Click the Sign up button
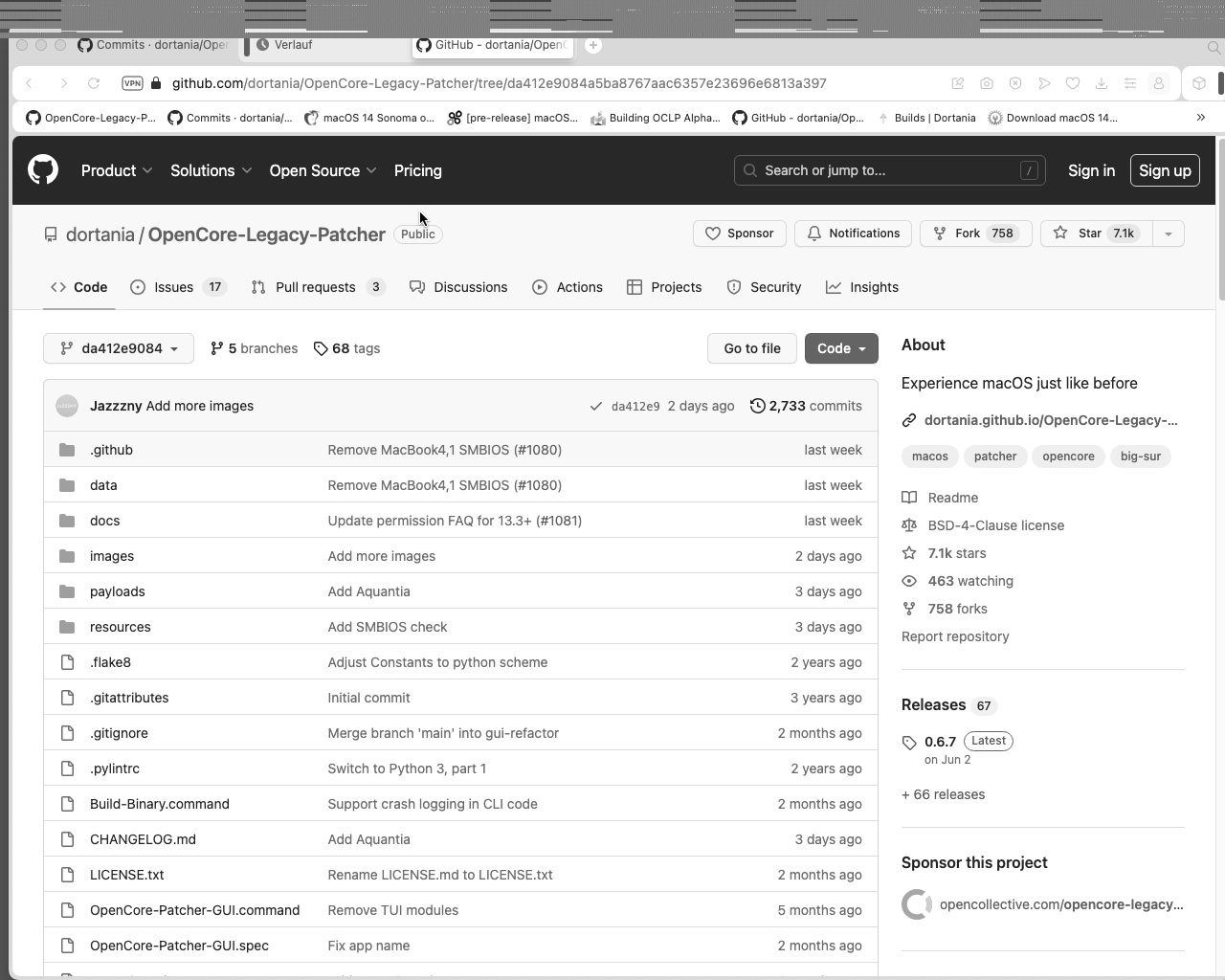 pos(1165,170)
